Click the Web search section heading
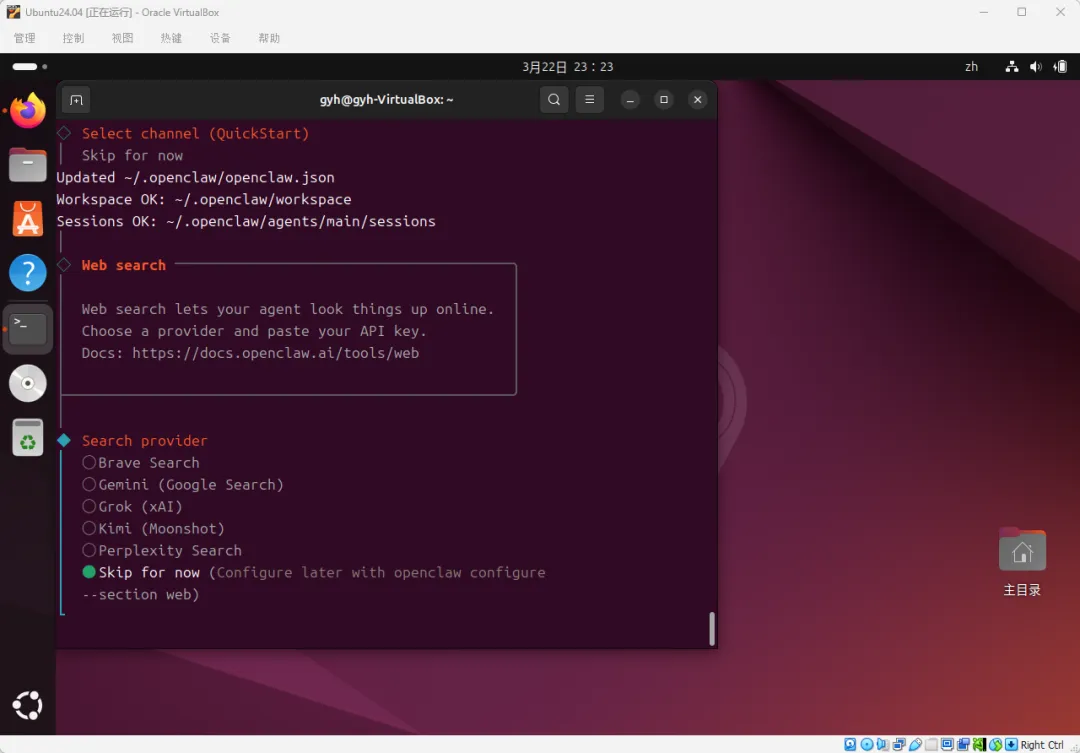The width and height of the screenshot is (1080, 753). pyautogui.click(x=124, y=265)
